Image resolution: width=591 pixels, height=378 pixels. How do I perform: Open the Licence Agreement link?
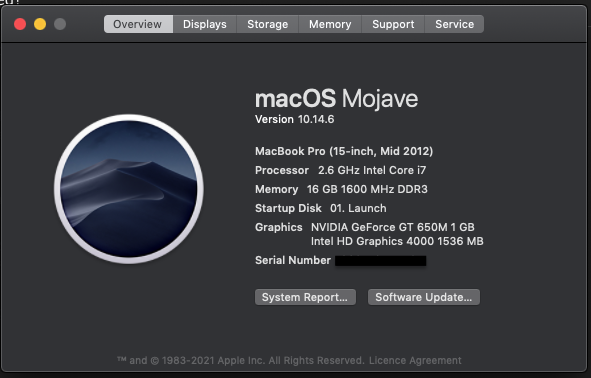click(415, 360)
